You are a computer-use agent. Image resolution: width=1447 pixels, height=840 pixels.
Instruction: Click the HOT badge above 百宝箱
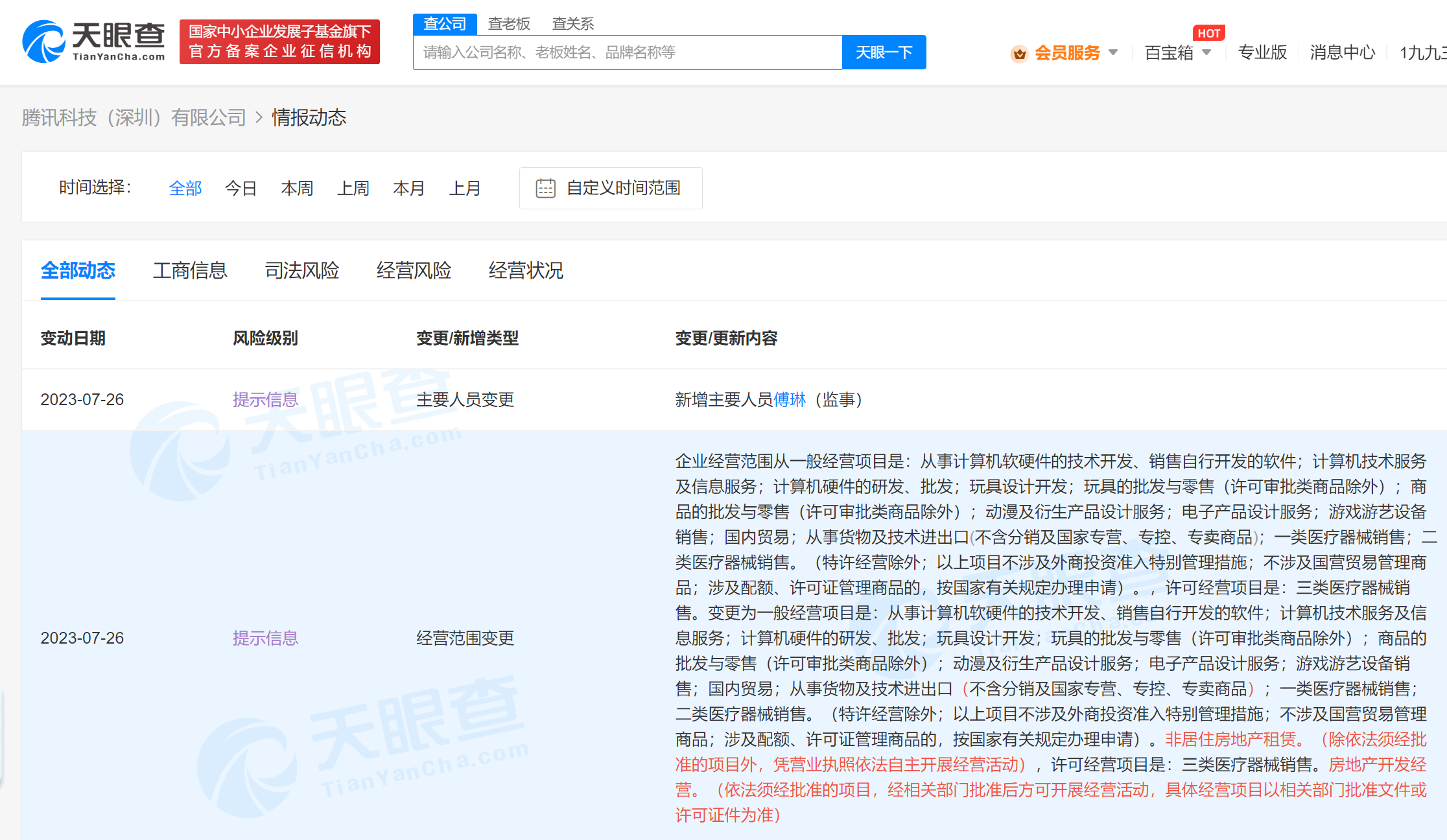coord(1208,33)
